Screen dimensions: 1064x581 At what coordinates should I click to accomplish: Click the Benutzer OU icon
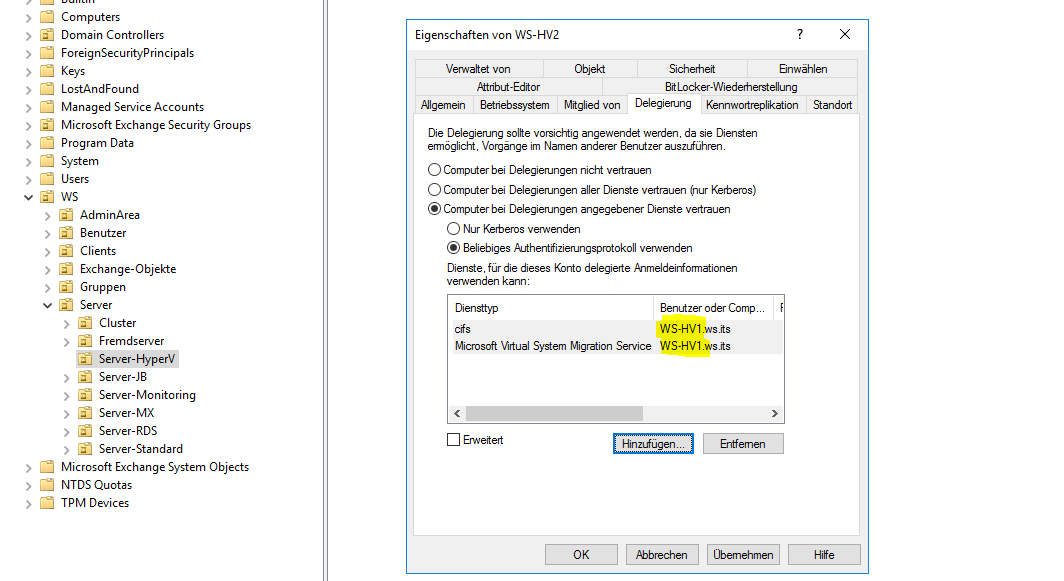[66, 232]
